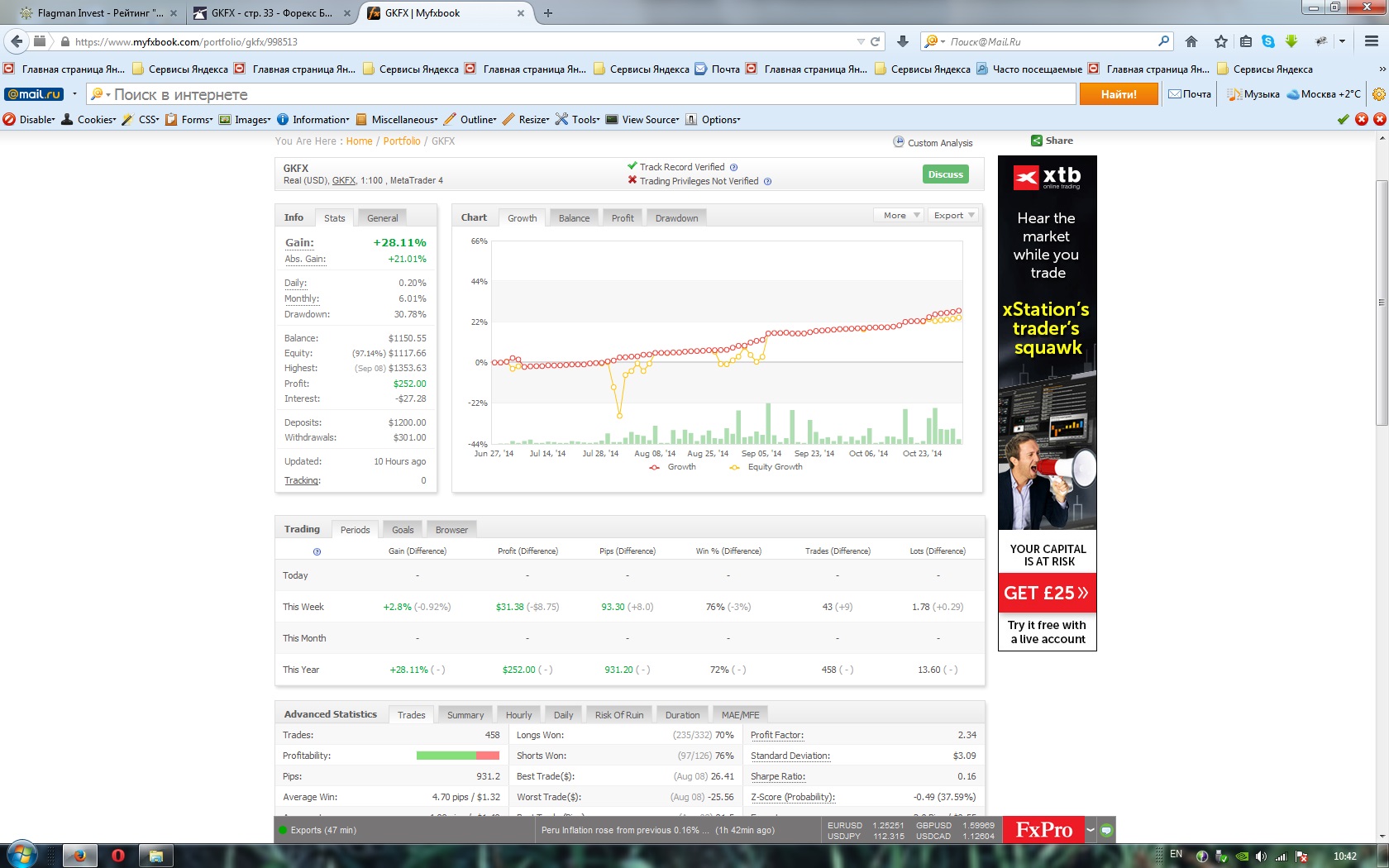
Task: Click the page vertical scrollbar
Action: 1382,303
